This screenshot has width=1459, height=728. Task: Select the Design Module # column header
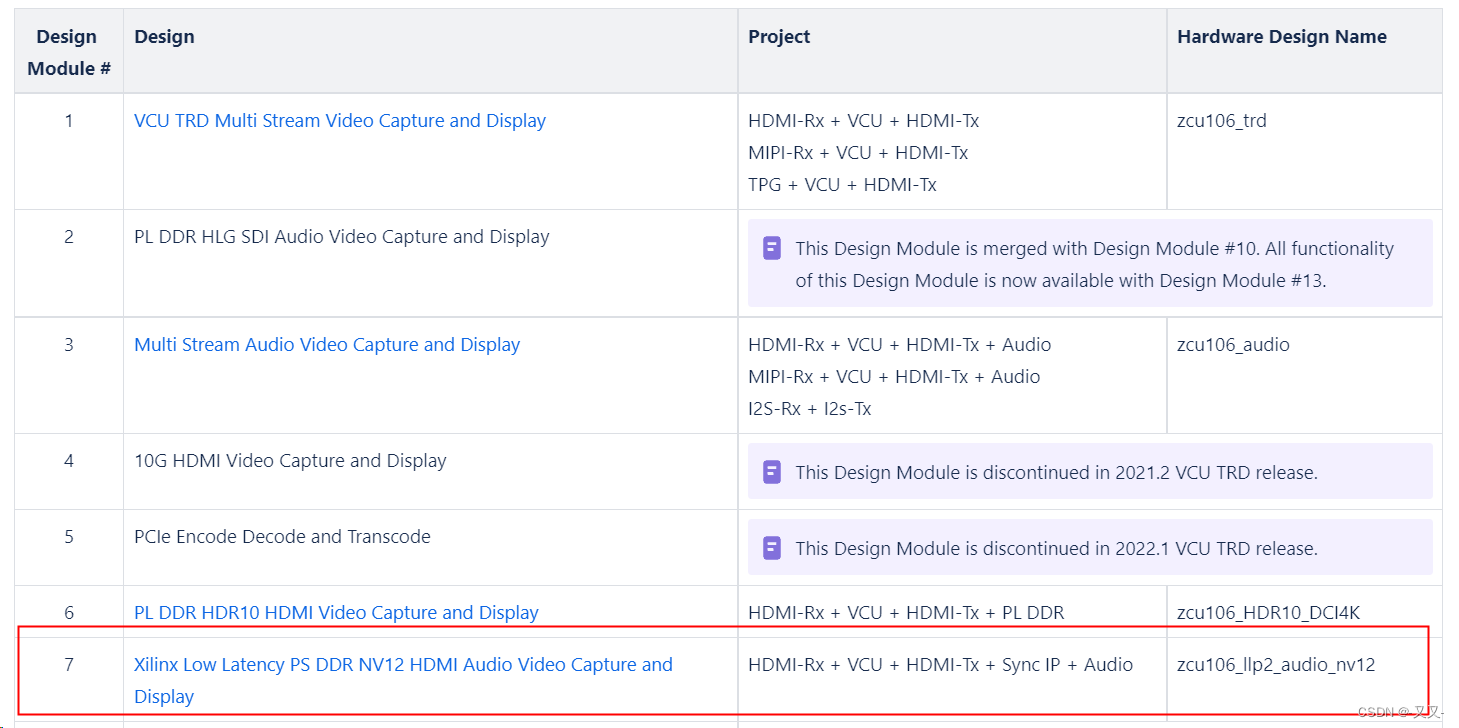[x=69, y=53]
